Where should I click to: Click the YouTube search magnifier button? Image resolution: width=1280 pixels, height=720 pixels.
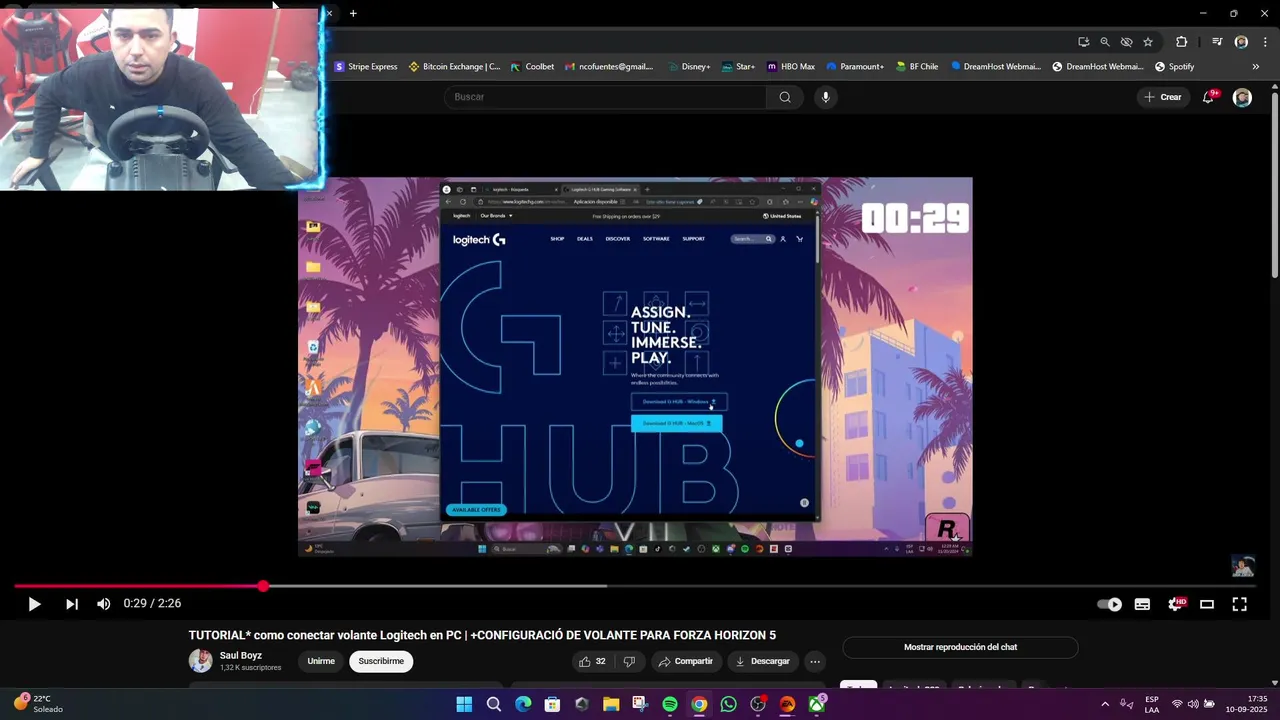[x=785, y=97]
